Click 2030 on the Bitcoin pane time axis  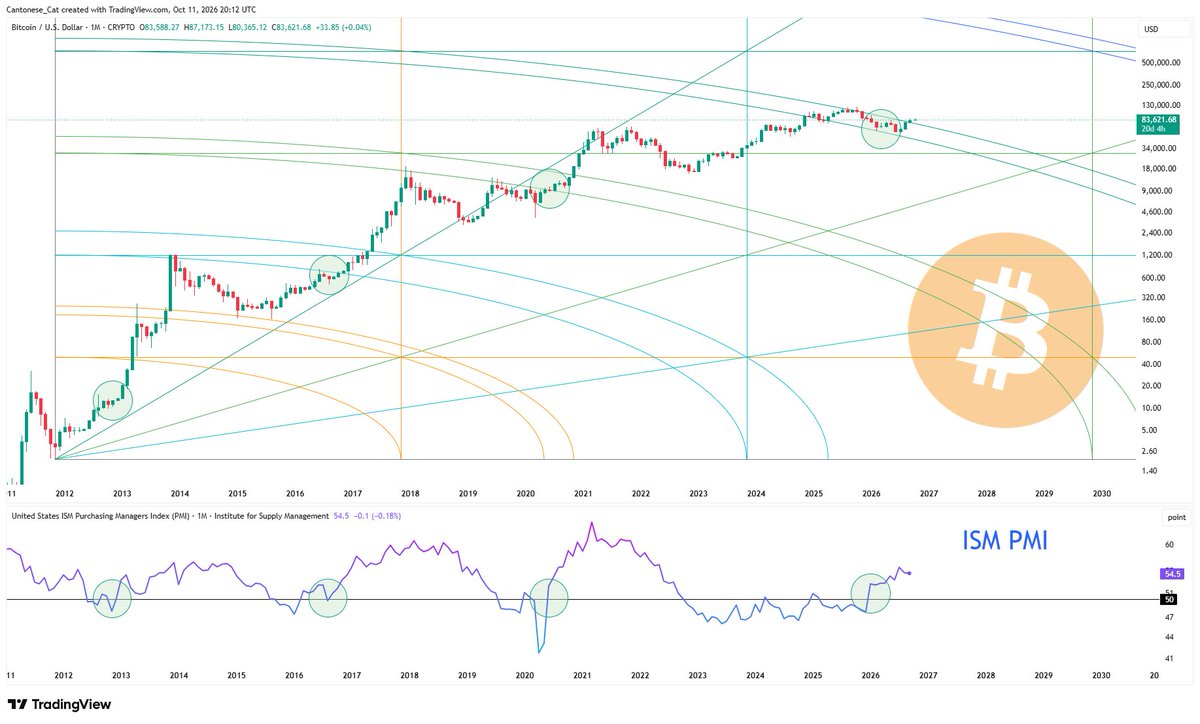pyautogui.click(x=1102, y=494)
